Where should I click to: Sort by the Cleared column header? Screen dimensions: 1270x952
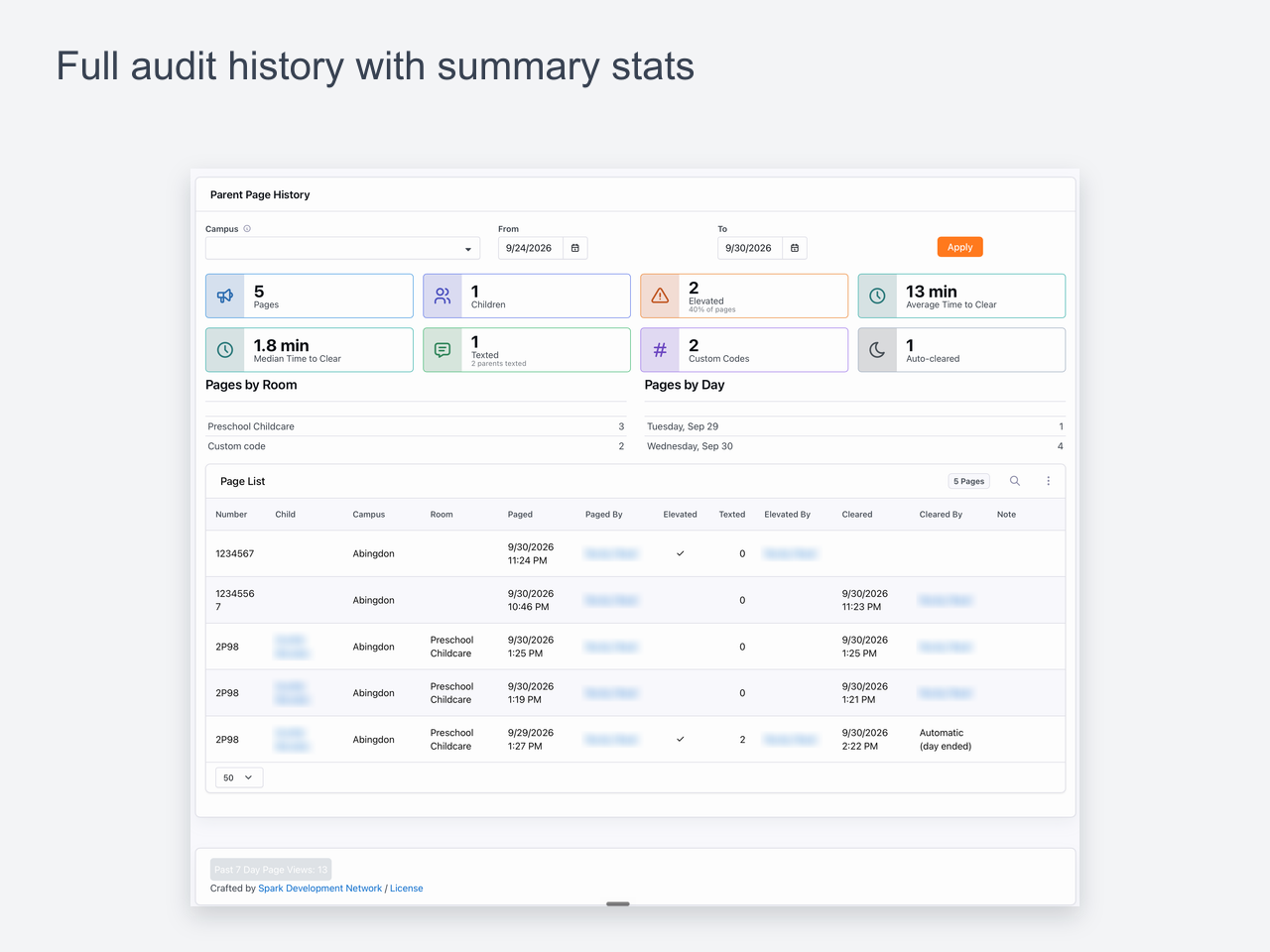click(857, 515)
